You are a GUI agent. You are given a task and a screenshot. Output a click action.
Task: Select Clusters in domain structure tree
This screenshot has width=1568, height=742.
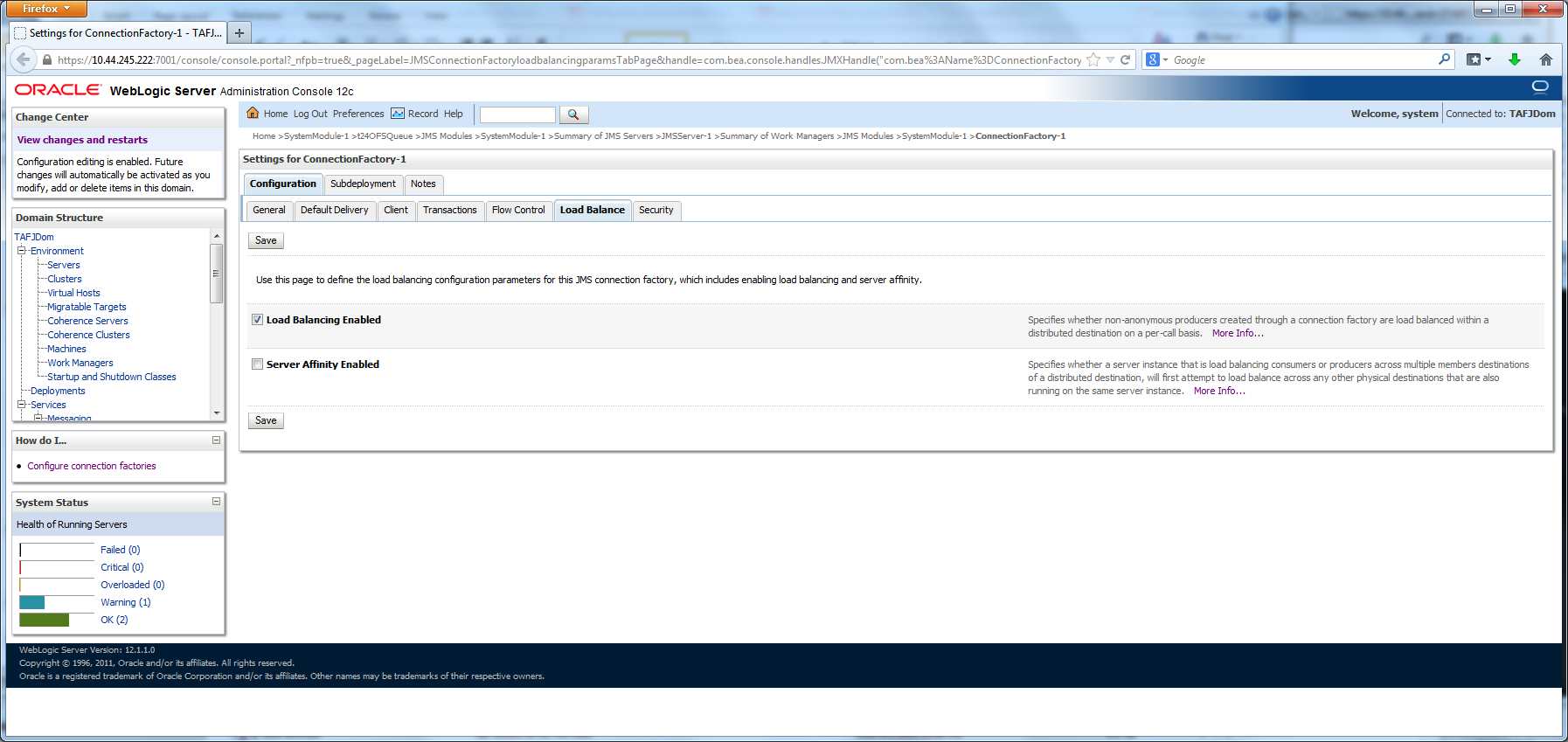click(x=65, y=279)
